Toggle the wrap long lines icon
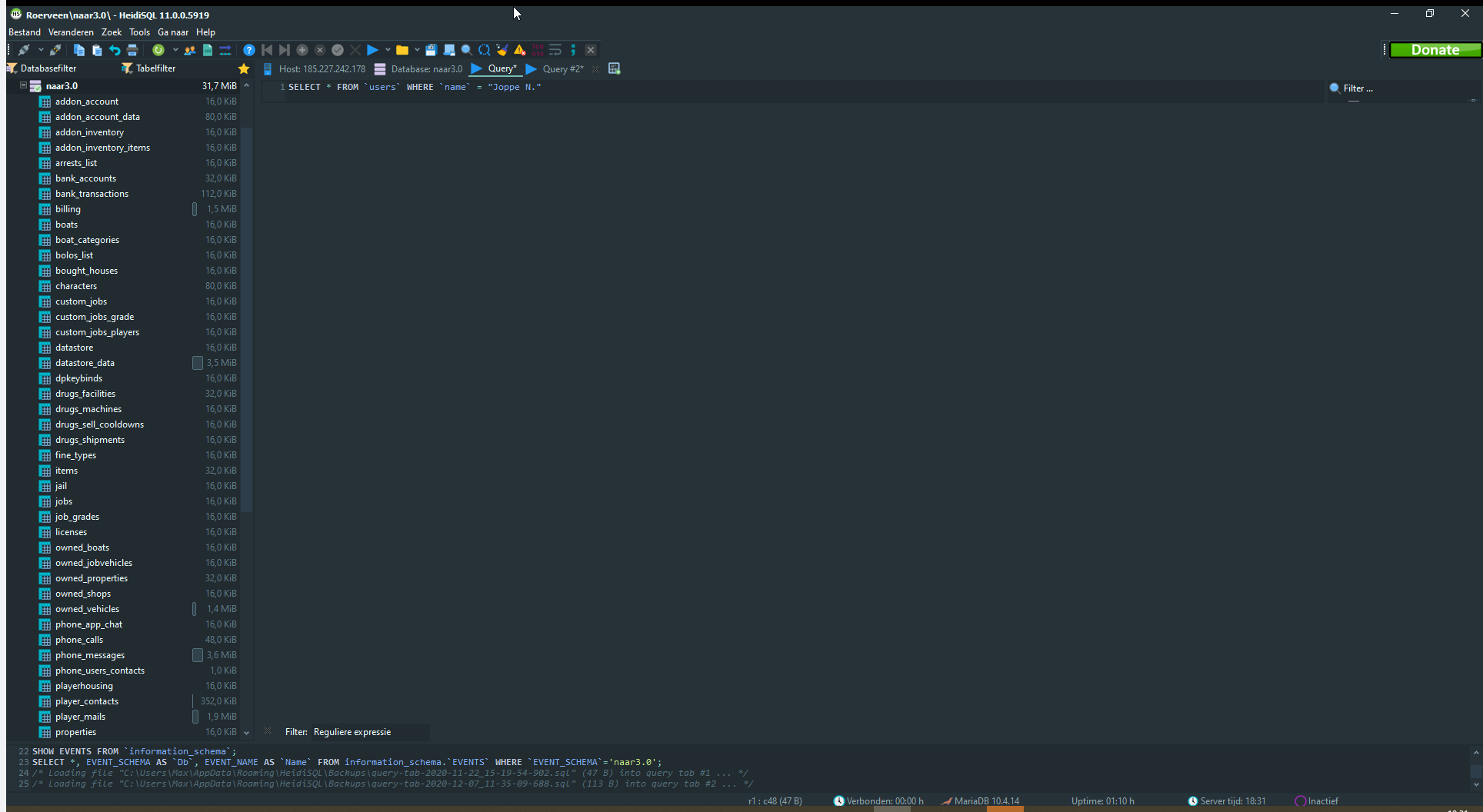This screenshot has width=1483, height=812. point(555,50)
